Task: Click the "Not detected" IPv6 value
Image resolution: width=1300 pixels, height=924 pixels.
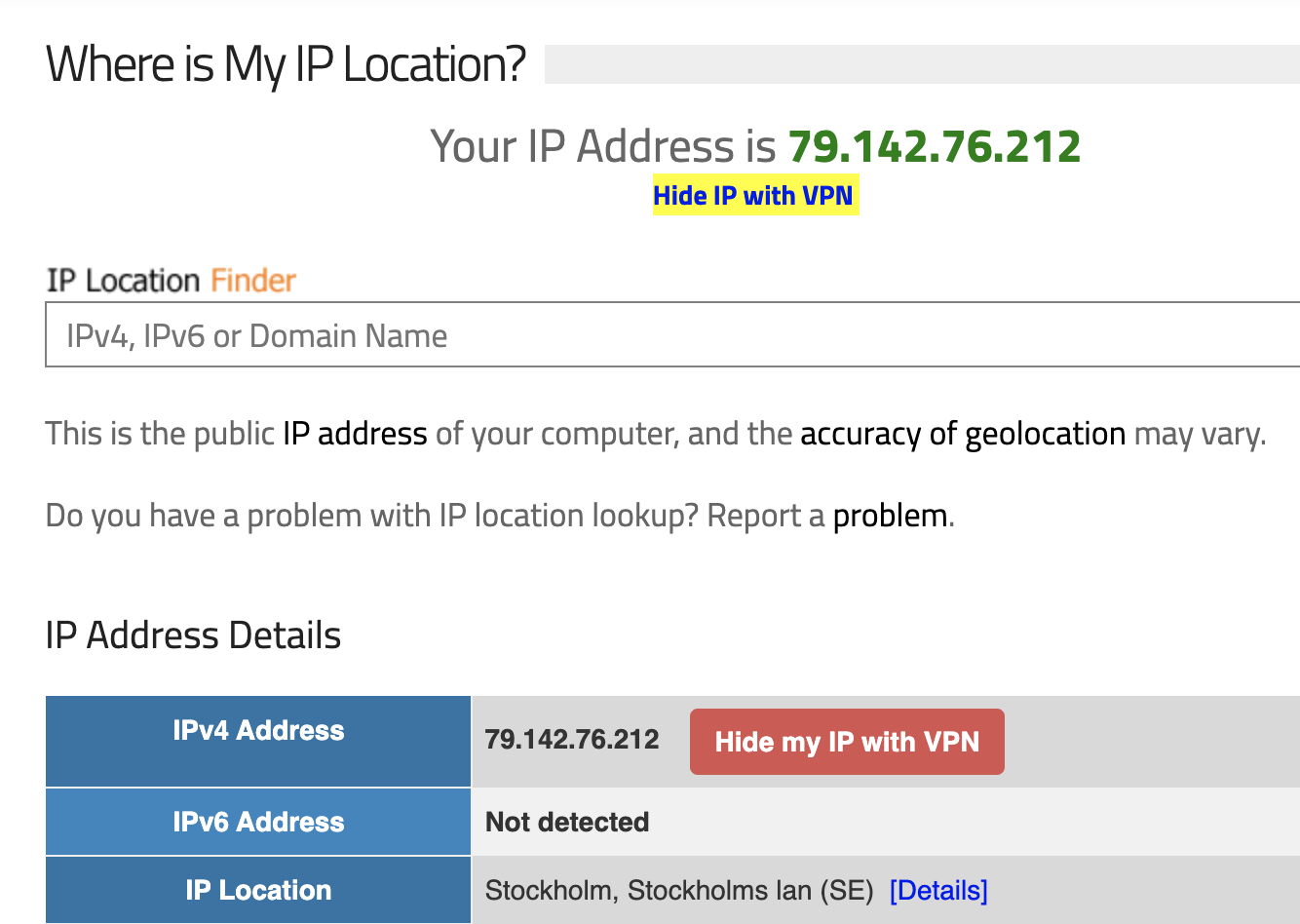Action: [x=567, y=822]
